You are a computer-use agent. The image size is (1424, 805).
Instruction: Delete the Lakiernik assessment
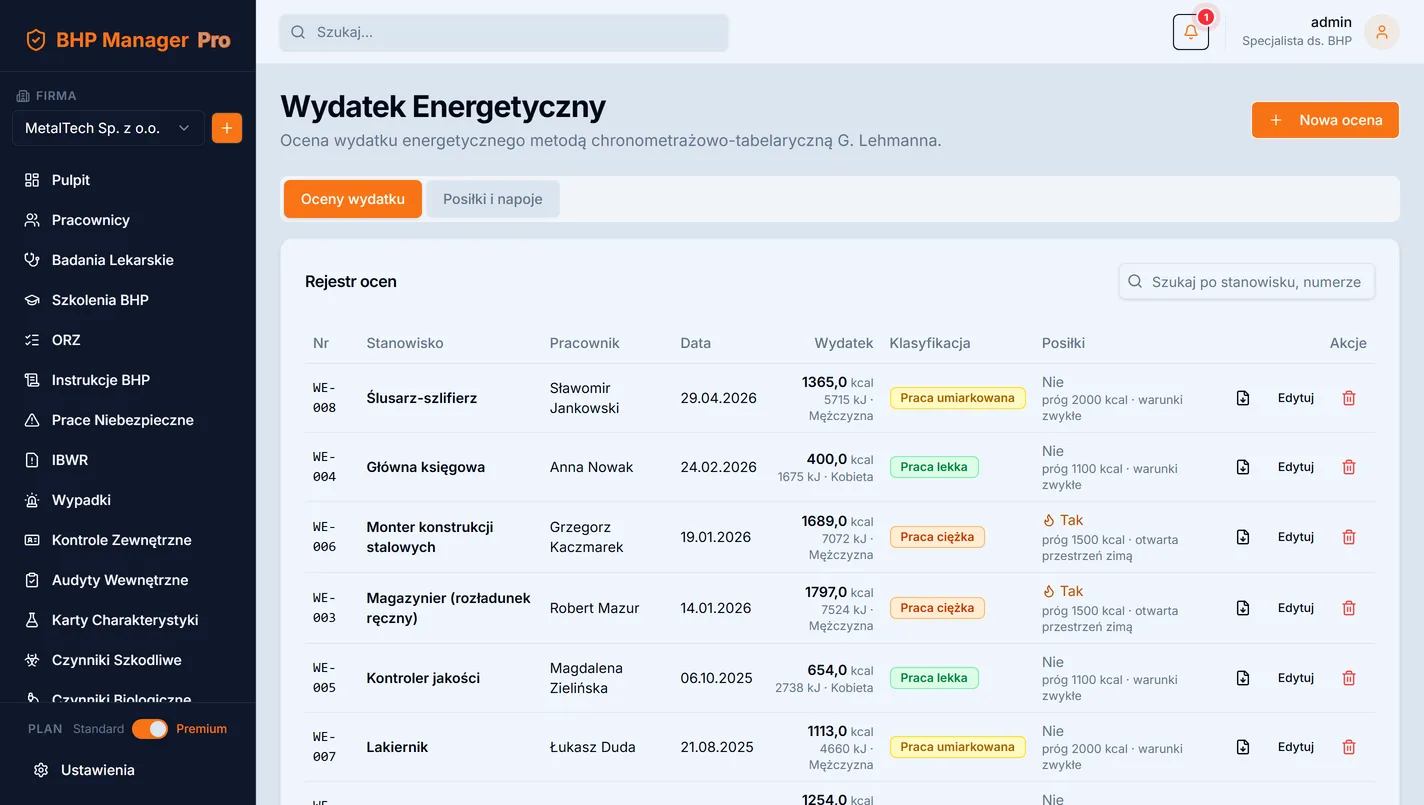point(1349,747)
